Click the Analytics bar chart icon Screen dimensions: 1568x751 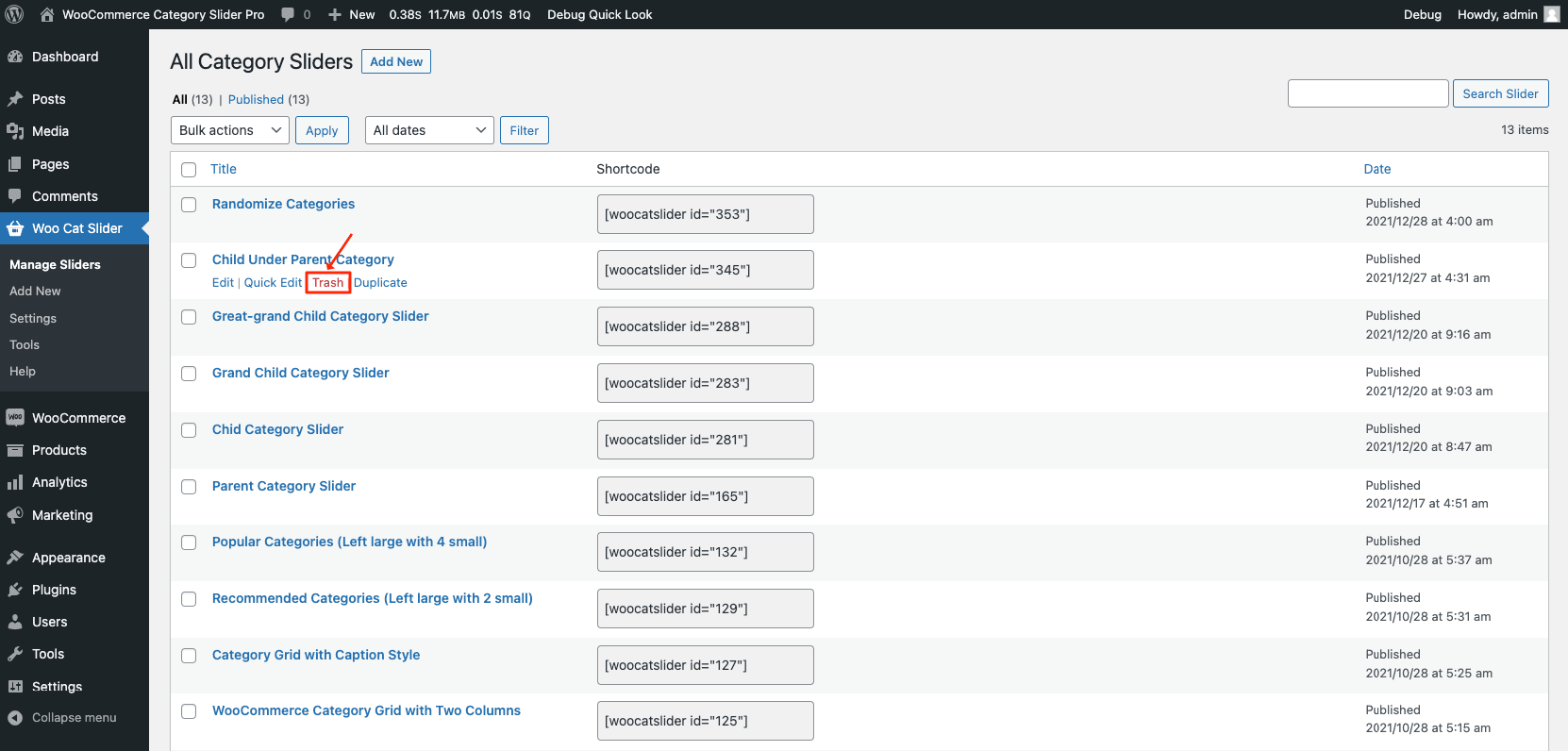(x=15, y=482)
